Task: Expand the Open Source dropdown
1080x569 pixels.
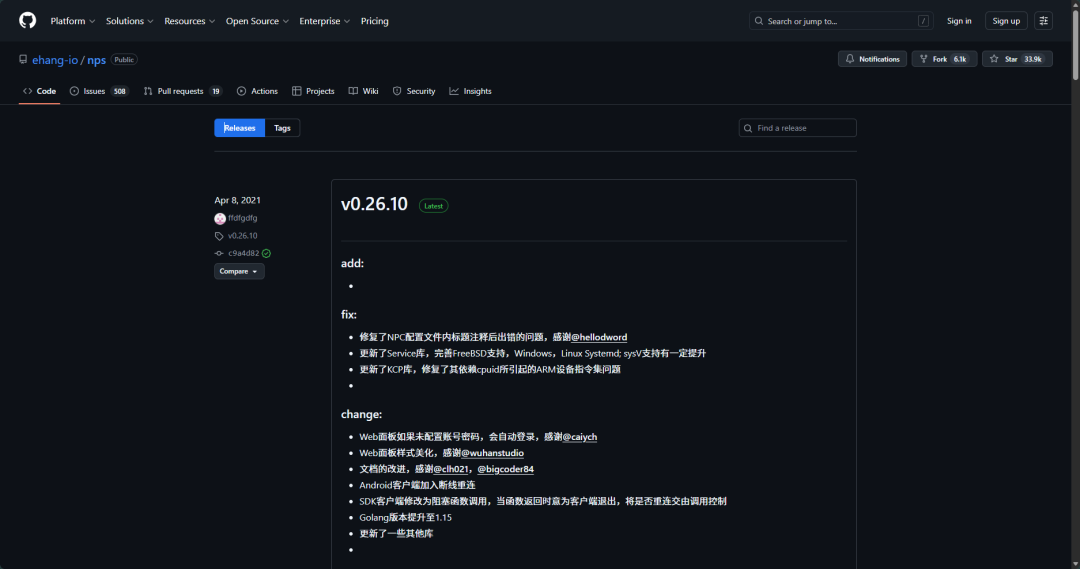Action: click(x=256, y=21)
